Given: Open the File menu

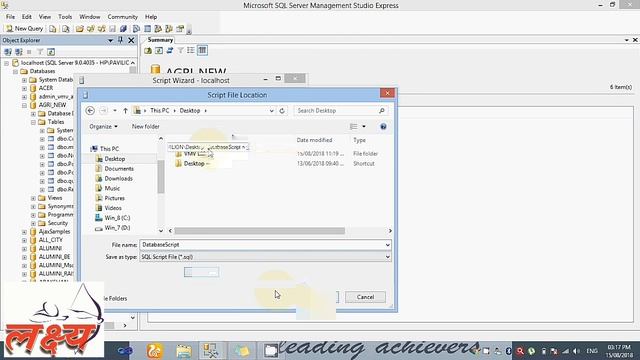Looking at the screenshot, I should (10, 17).
